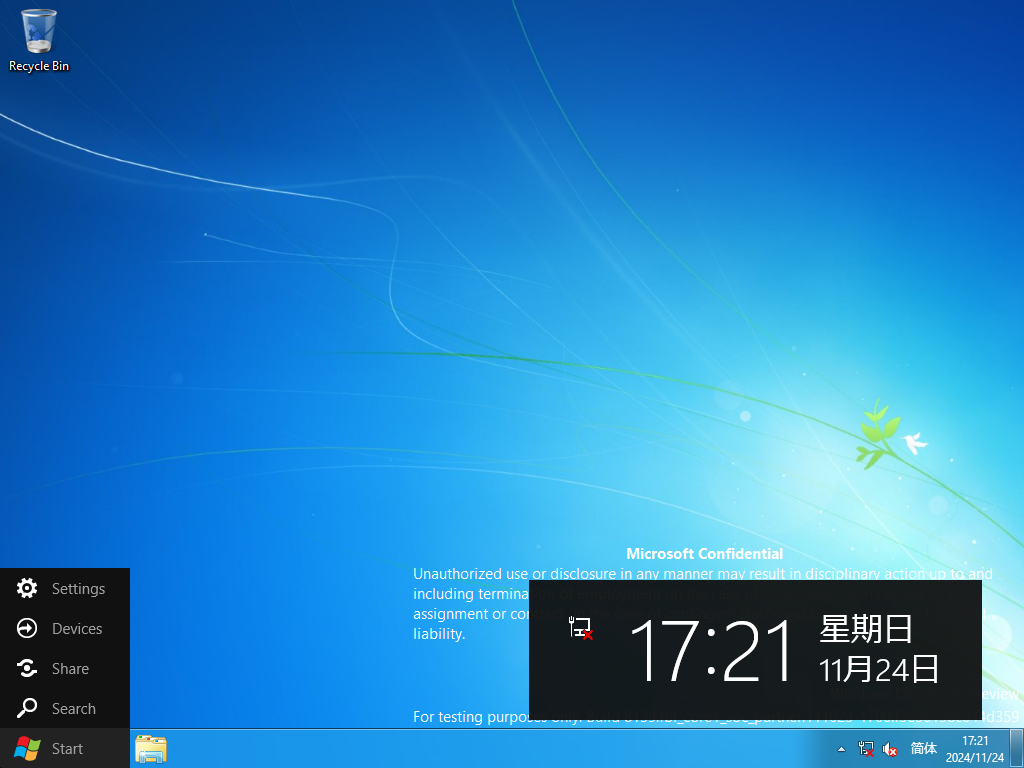Open the Search charm
The width and height of the screenshot is (1024, 768).
(x=65, y=708)
